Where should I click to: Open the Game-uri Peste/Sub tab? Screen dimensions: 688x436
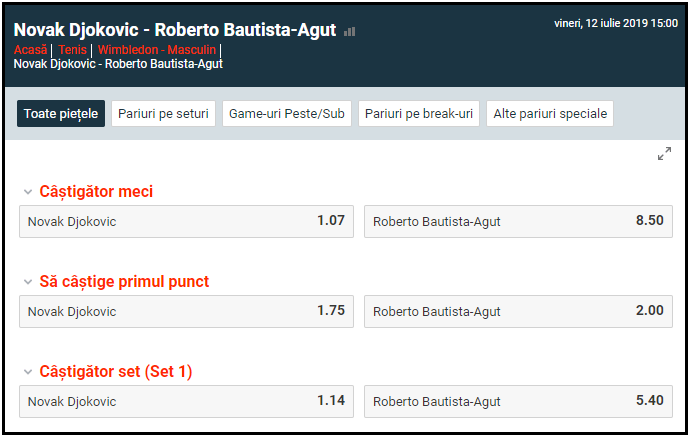click(287, 114)
